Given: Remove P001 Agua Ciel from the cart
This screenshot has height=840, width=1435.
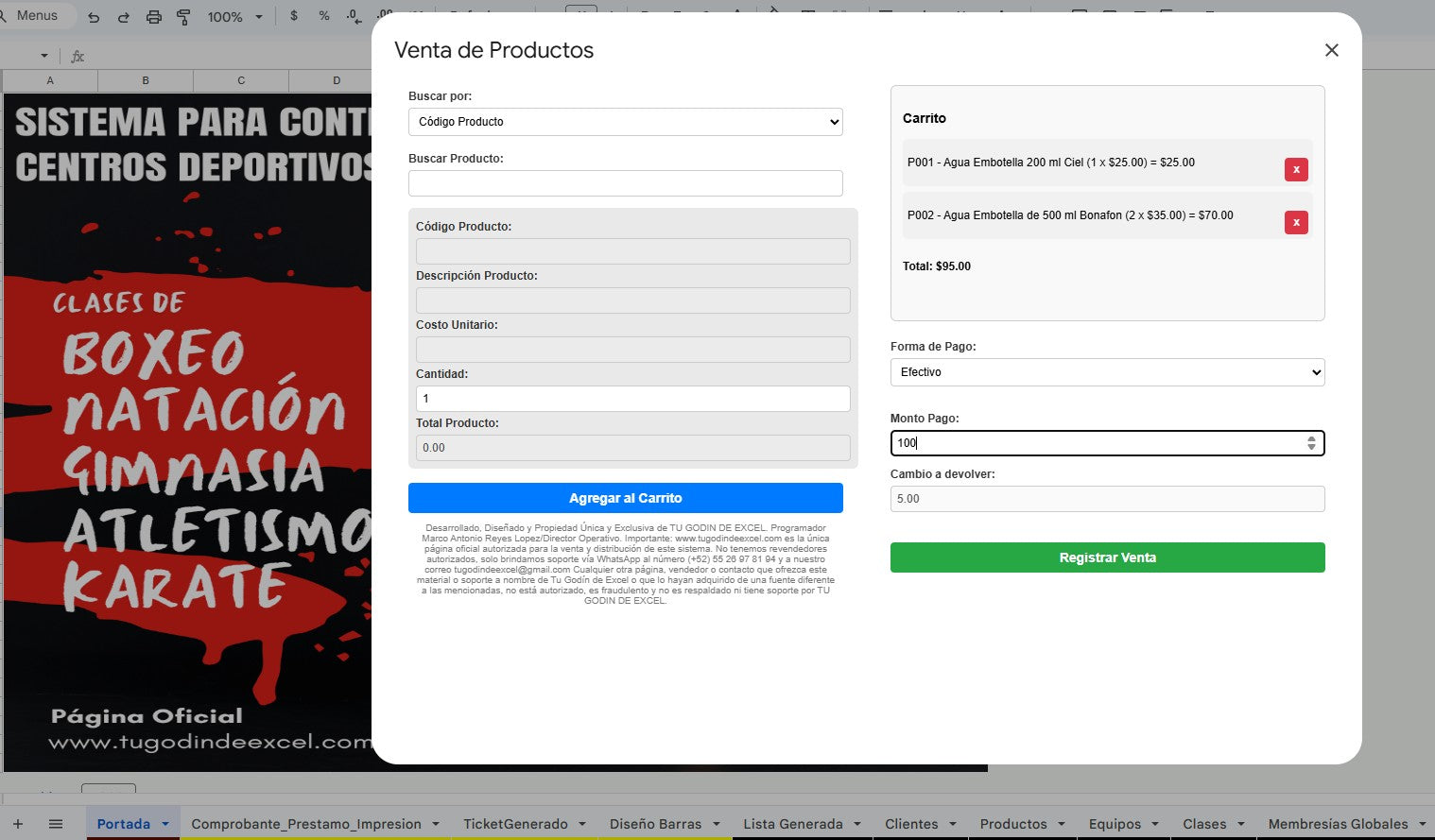Looking at the screenshot, I should 1296,169.
